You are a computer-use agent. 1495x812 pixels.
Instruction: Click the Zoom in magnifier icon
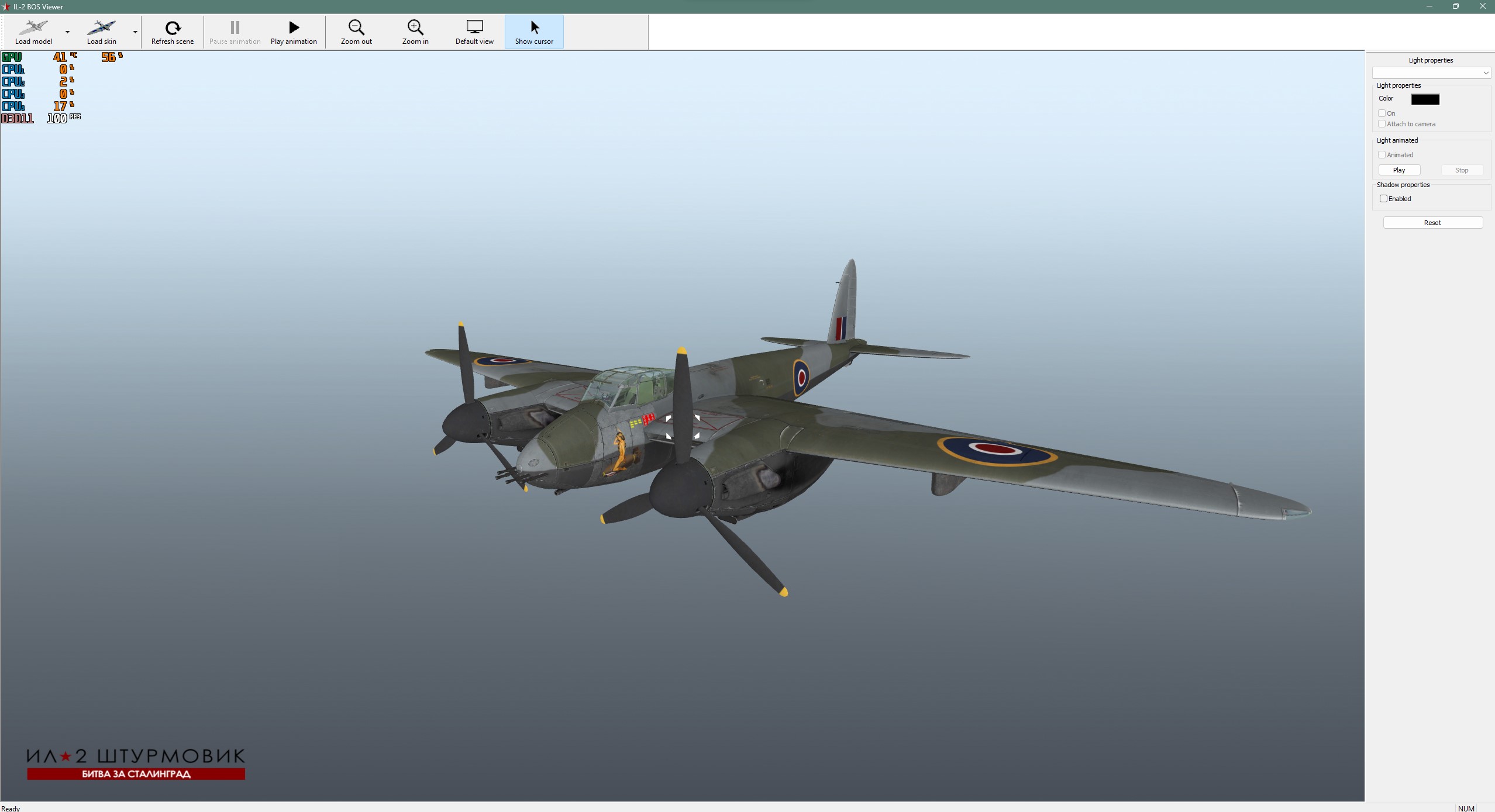point(415,27)
